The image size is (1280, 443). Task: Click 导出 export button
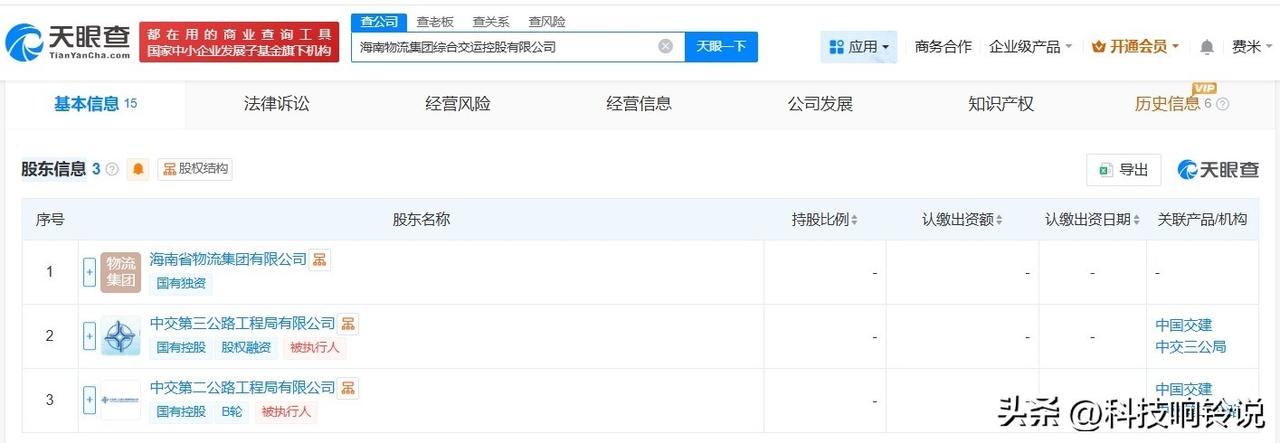coord(1124,170)
